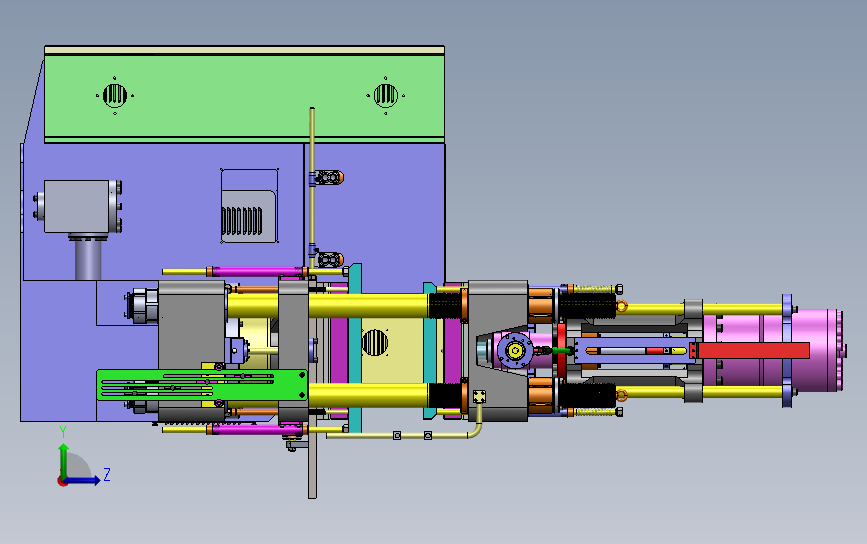Pick the blue circular flange with yellow center
867x544 pixels.
(515, 351)
